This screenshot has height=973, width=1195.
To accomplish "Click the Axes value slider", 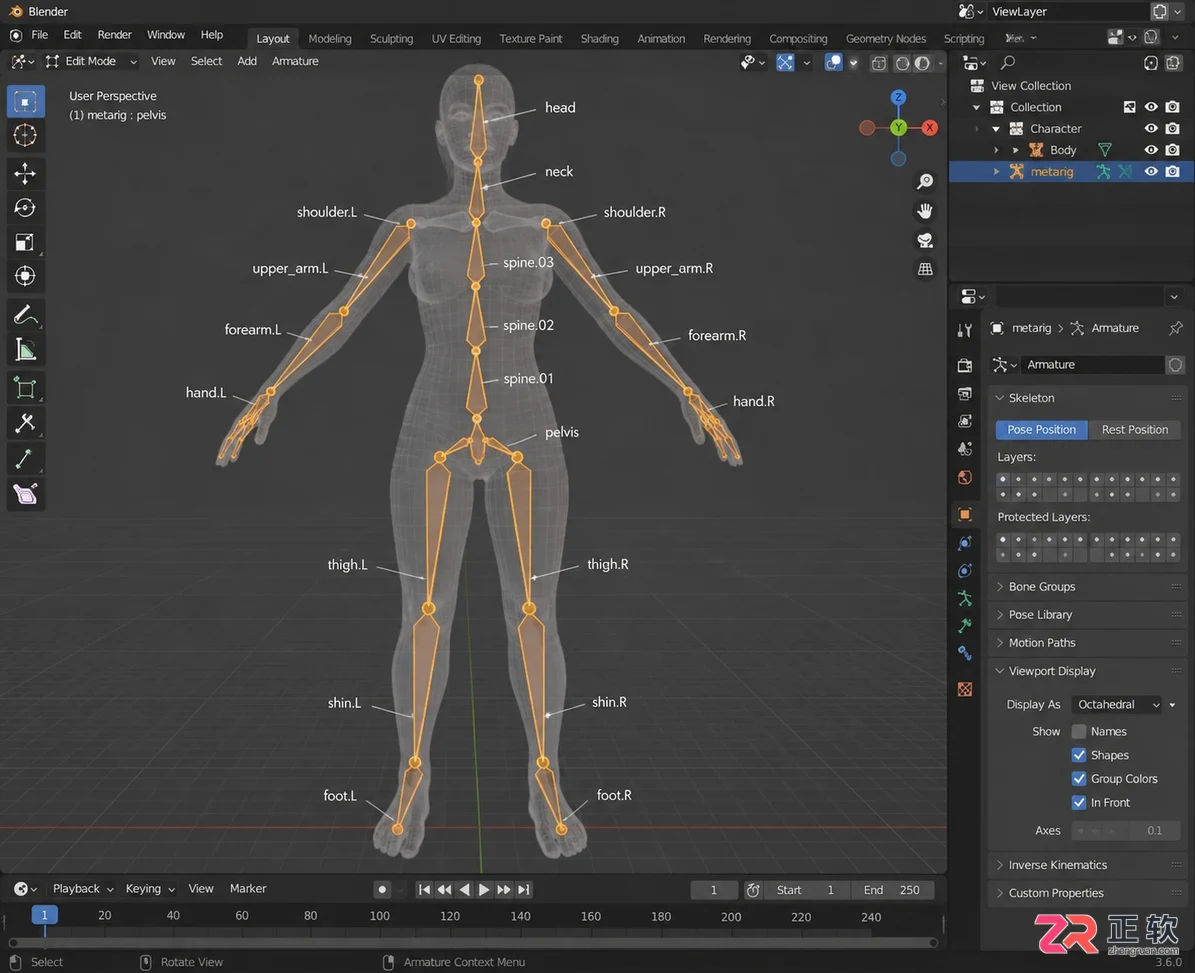I will tap(1126, 831).
